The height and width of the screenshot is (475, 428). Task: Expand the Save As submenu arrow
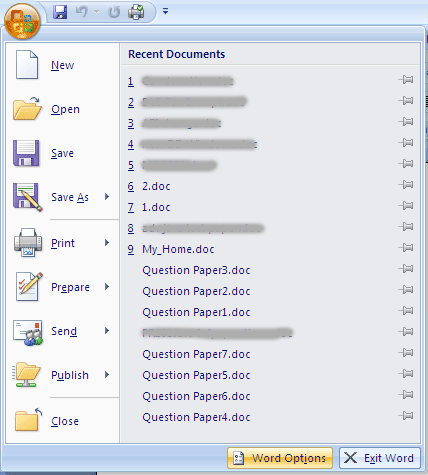107,197
